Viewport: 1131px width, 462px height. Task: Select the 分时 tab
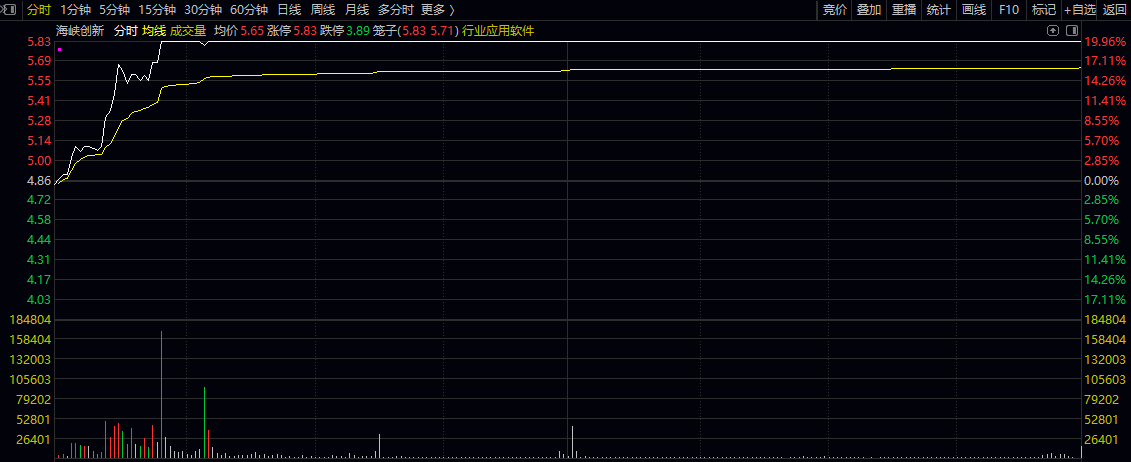click(39, 9)
